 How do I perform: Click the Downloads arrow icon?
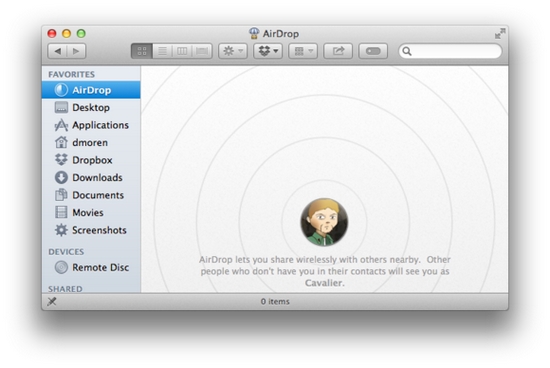coord(61,178)
